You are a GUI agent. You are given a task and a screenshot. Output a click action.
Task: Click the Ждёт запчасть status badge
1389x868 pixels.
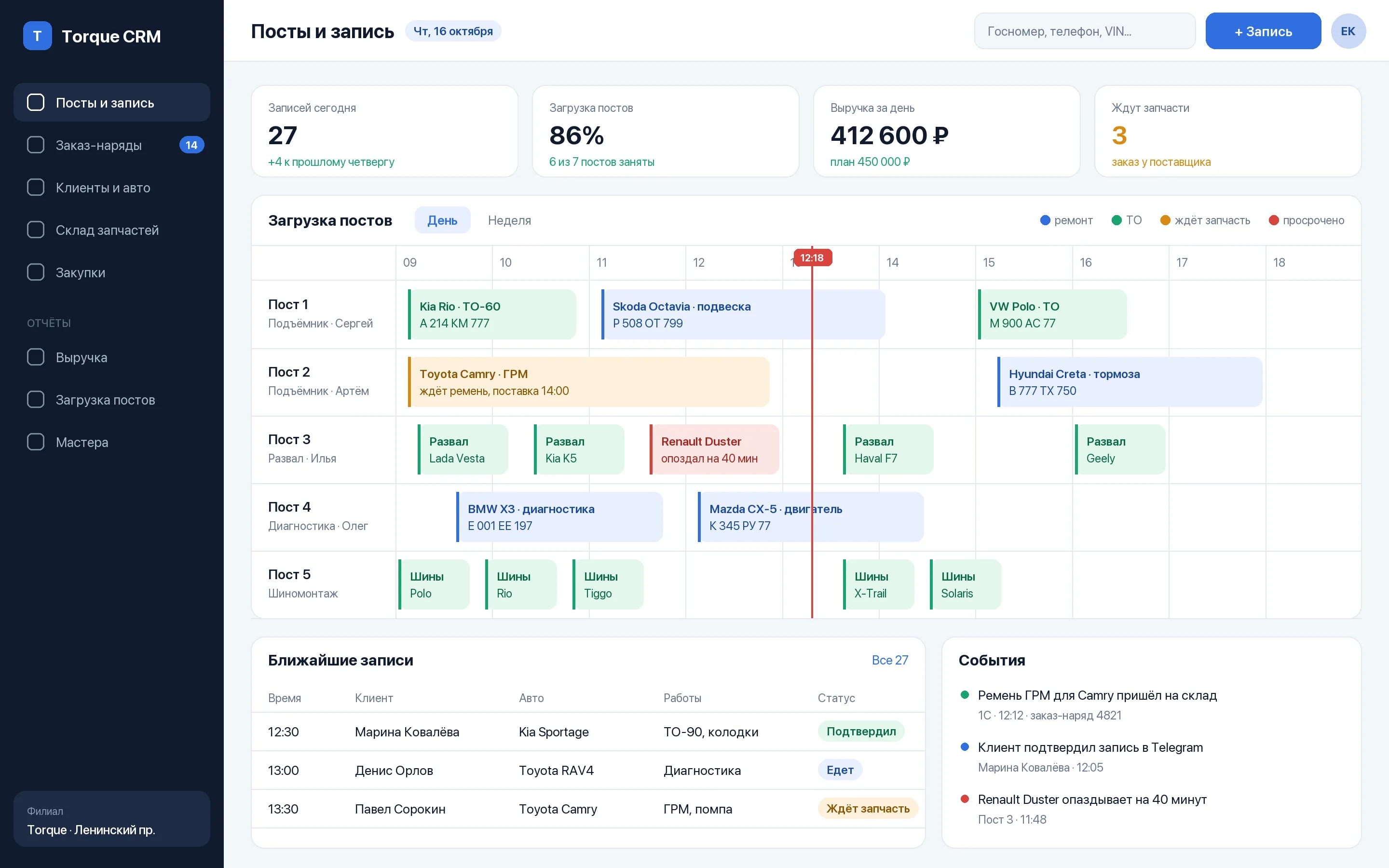tap(868, 808)
